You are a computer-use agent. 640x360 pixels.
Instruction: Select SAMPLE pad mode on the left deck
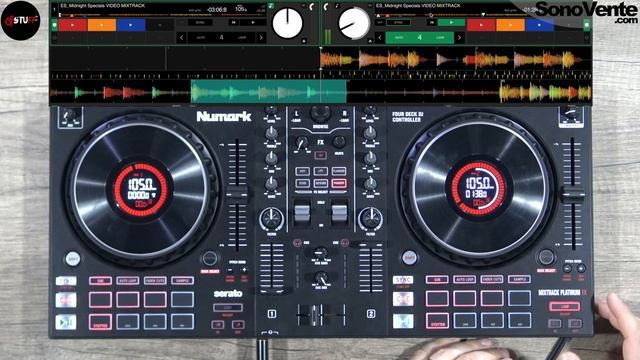click(x=182, y=281)
